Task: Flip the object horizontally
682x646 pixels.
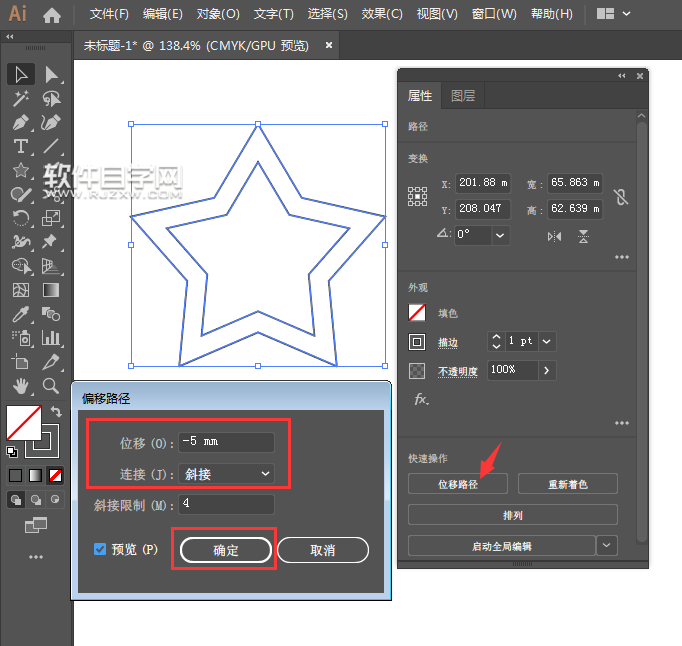Action: point(554,237)
